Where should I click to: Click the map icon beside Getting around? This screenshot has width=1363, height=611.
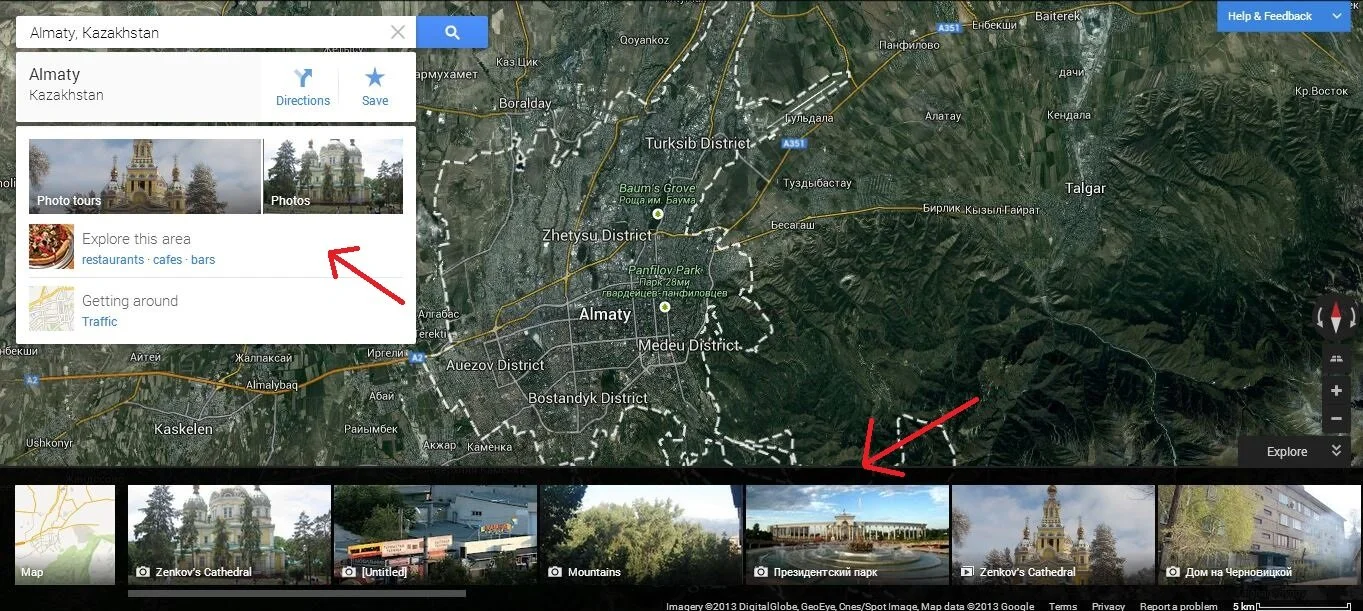click(x=51, y=308)
